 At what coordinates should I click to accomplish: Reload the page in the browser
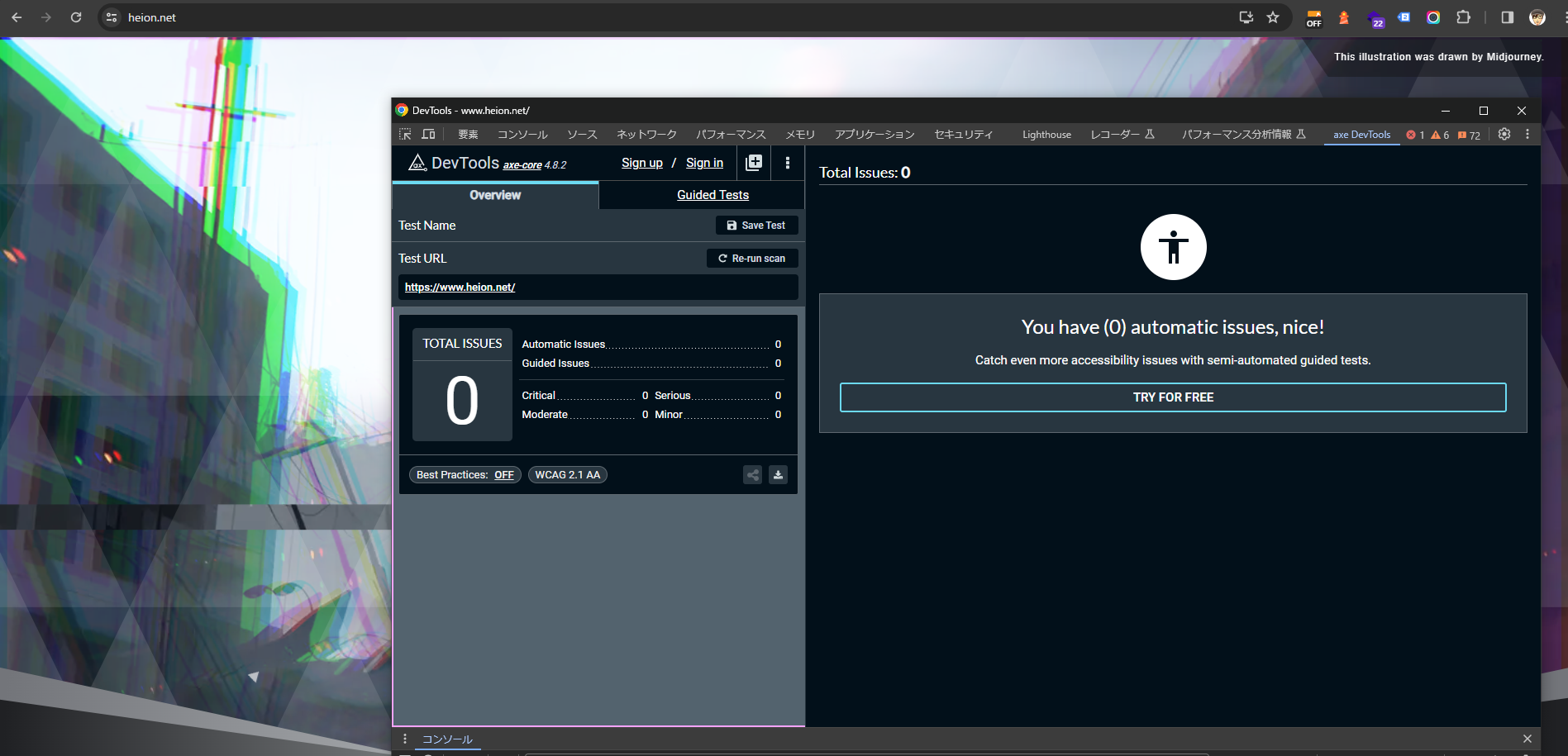click(76, 17)
